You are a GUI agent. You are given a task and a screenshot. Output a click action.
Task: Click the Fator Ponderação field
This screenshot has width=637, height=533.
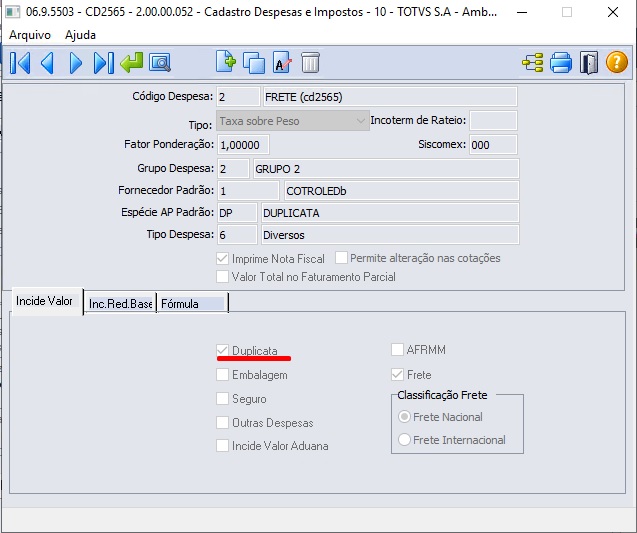point(243,145)
